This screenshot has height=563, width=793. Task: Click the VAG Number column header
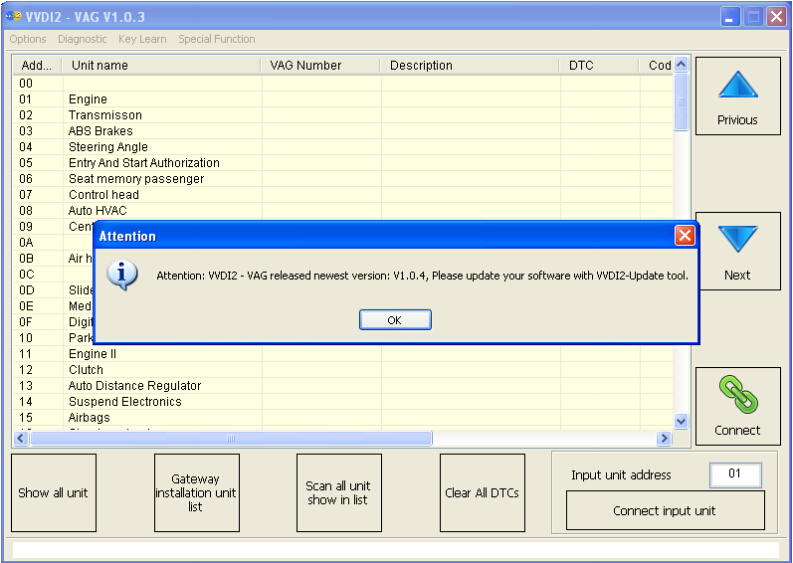point(321,65)
